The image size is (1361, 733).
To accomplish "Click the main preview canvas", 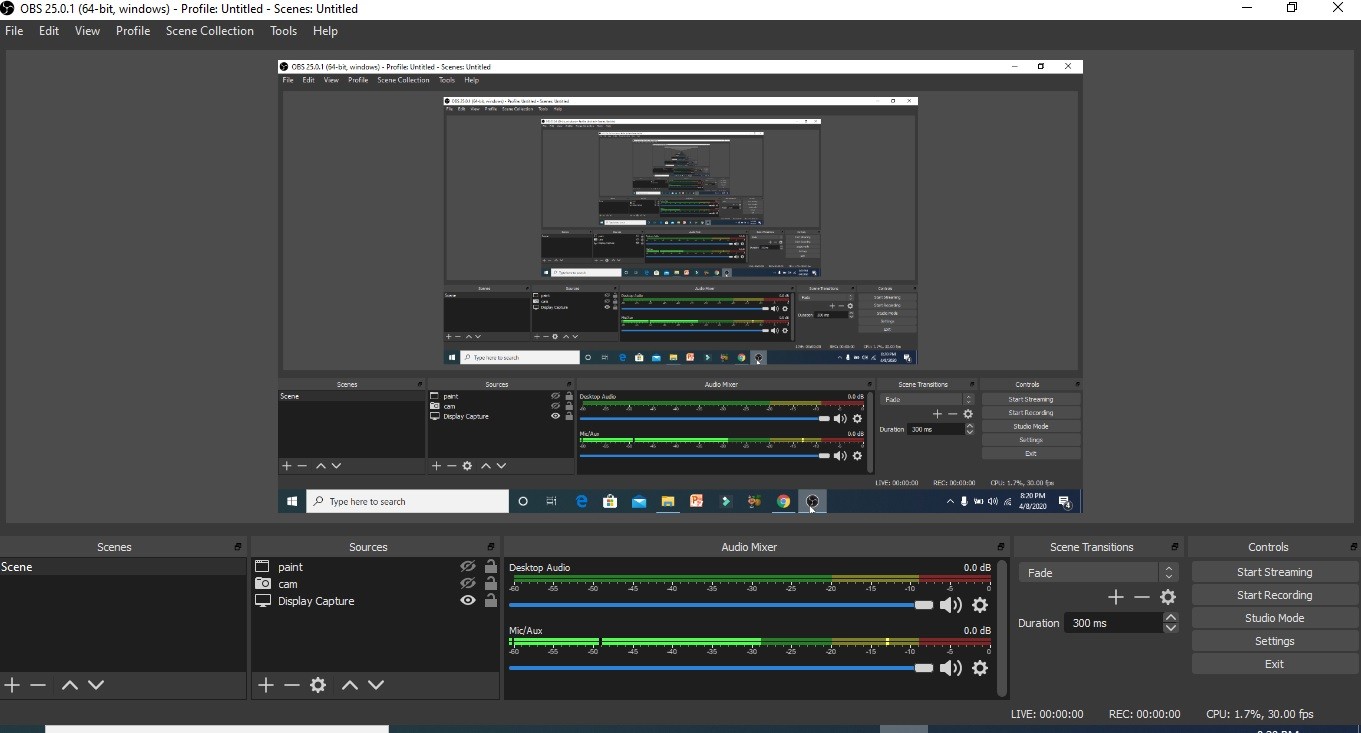I will [x=680, y=287].
